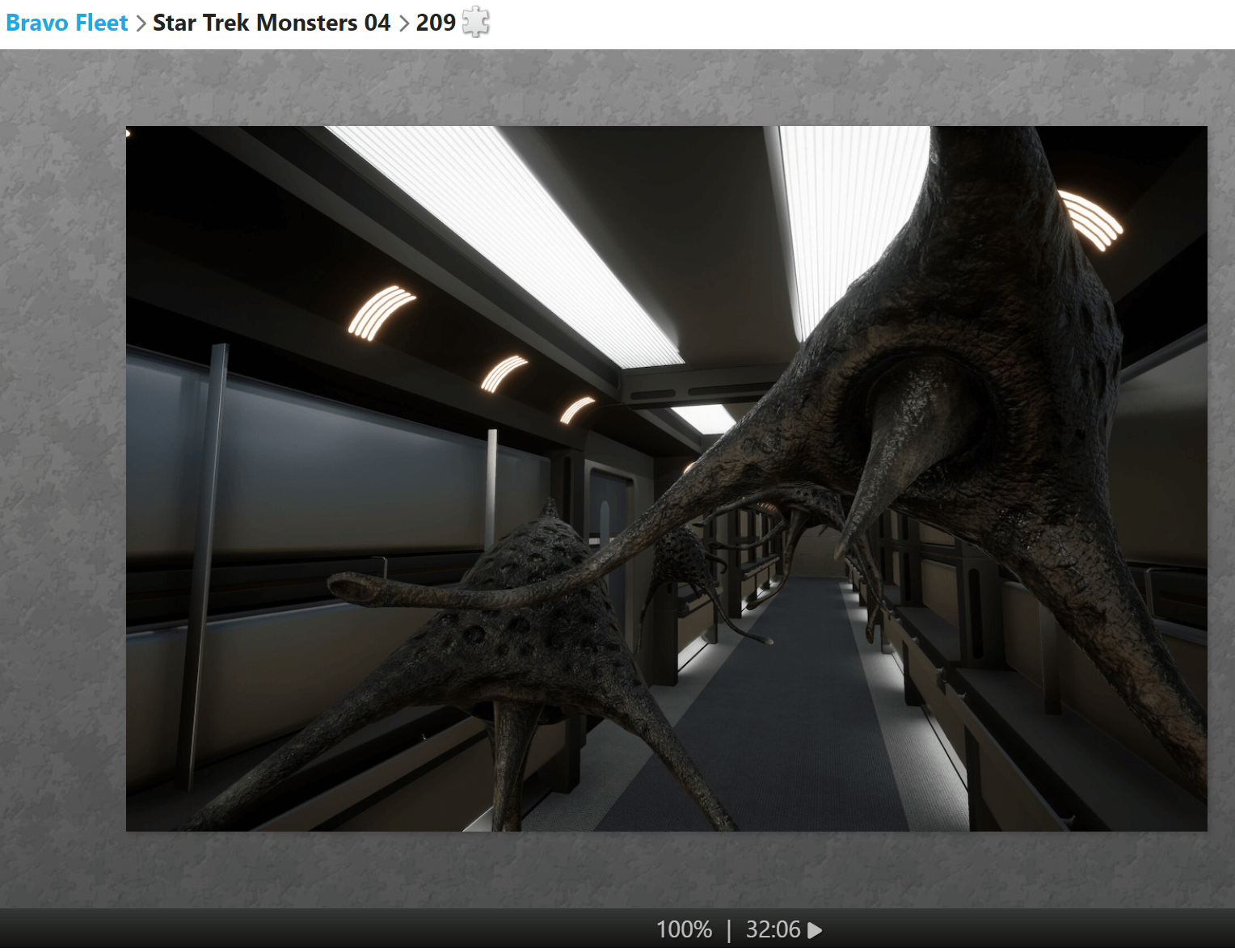Click the puzzle piece icon beside 209

click(476, 22)
